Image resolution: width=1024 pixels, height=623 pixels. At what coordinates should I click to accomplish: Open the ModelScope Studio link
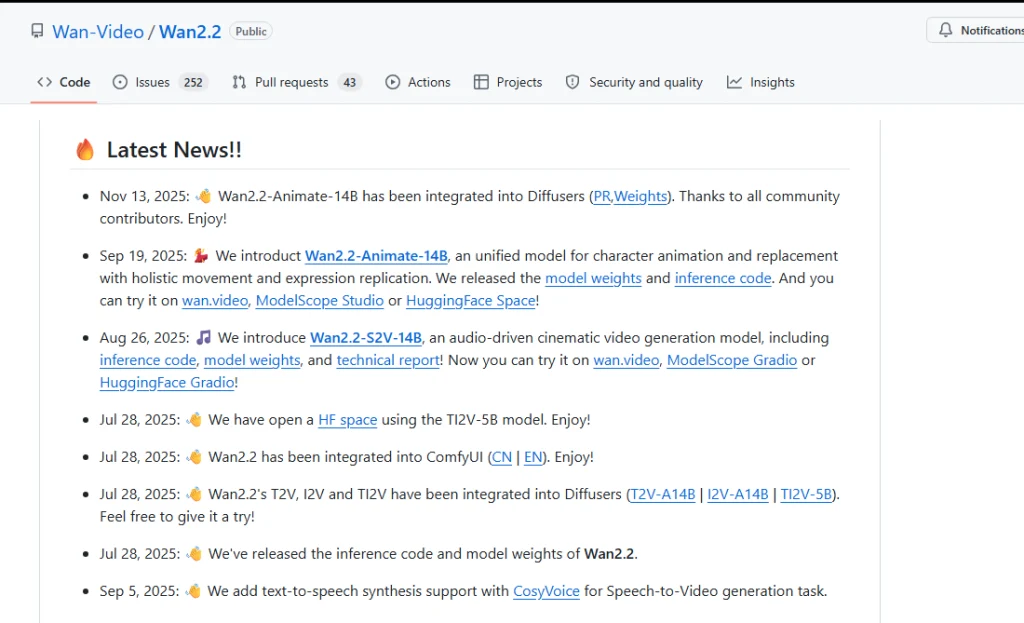point(319,300)
